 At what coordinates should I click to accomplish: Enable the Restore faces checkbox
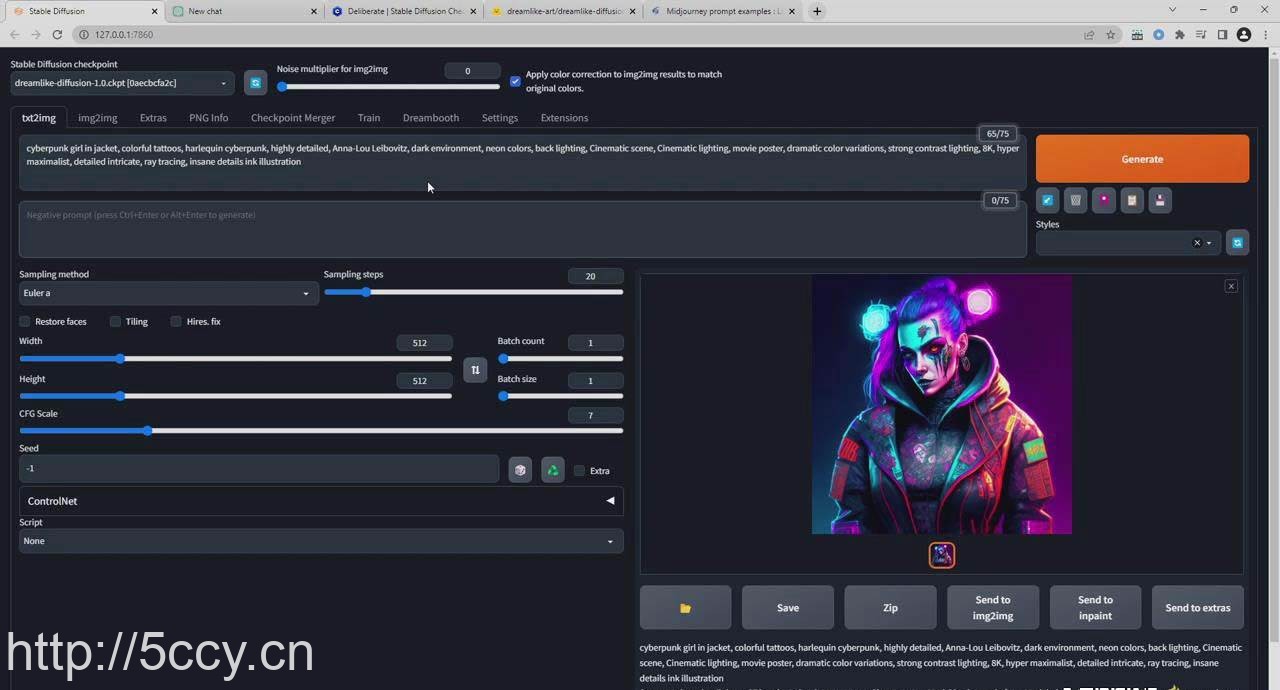click(25, 322)
